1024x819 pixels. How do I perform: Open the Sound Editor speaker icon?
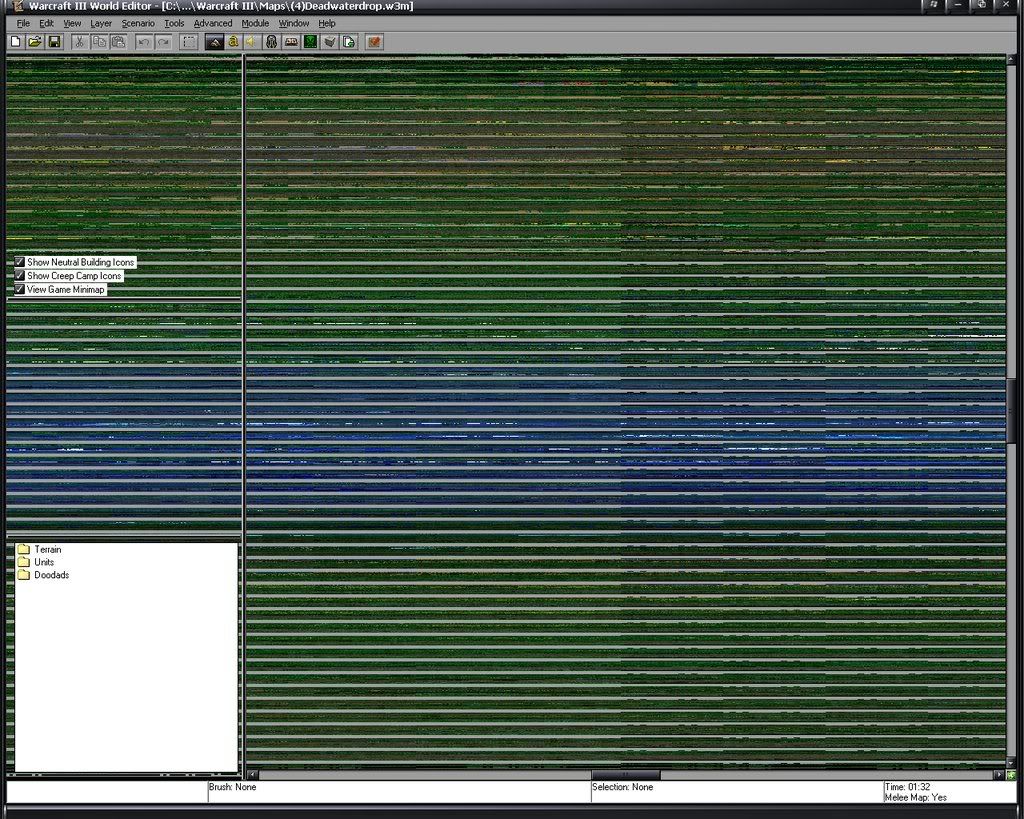coord(252,42)
